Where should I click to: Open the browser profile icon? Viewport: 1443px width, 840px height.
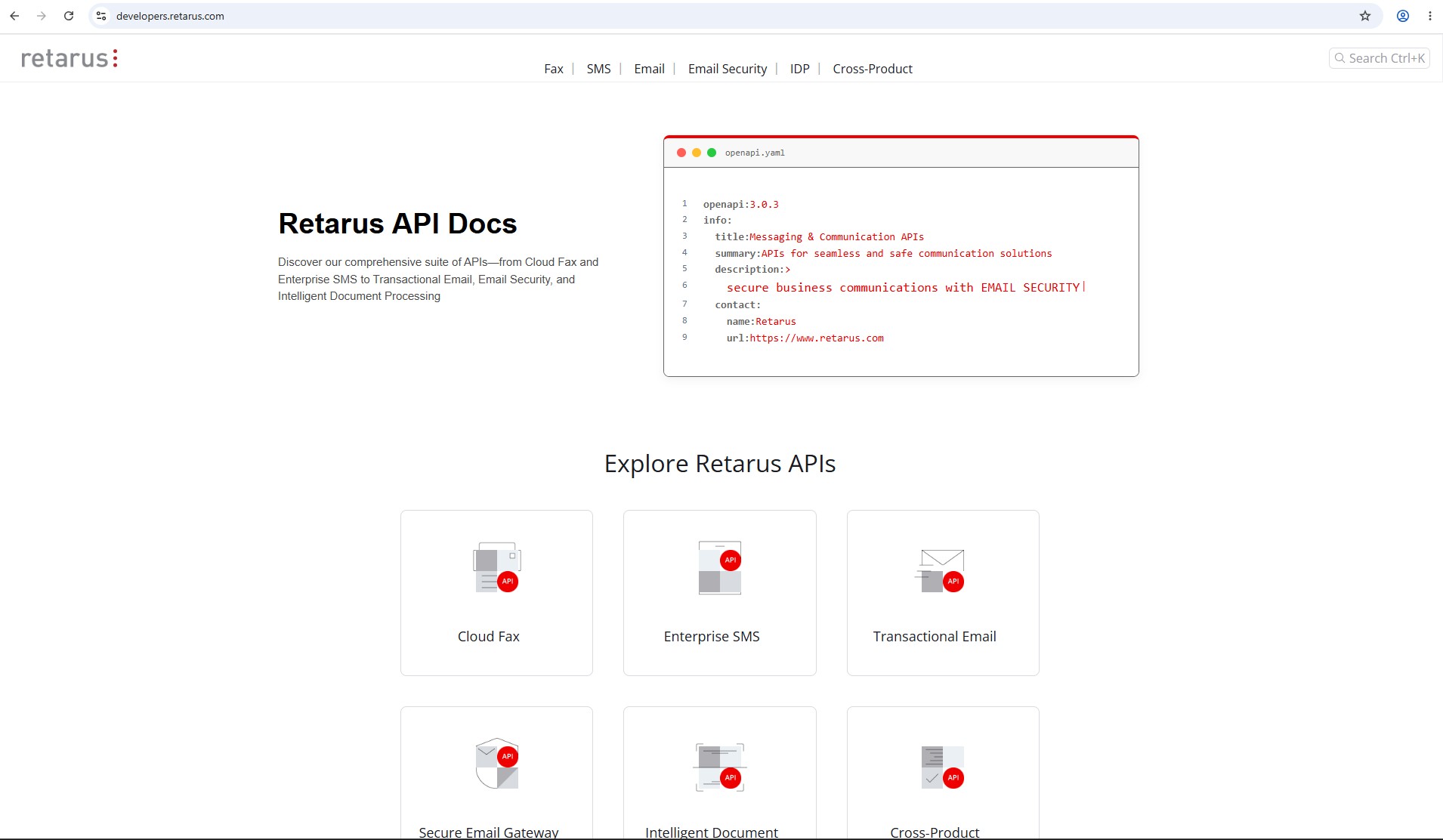pos(1403,16)
